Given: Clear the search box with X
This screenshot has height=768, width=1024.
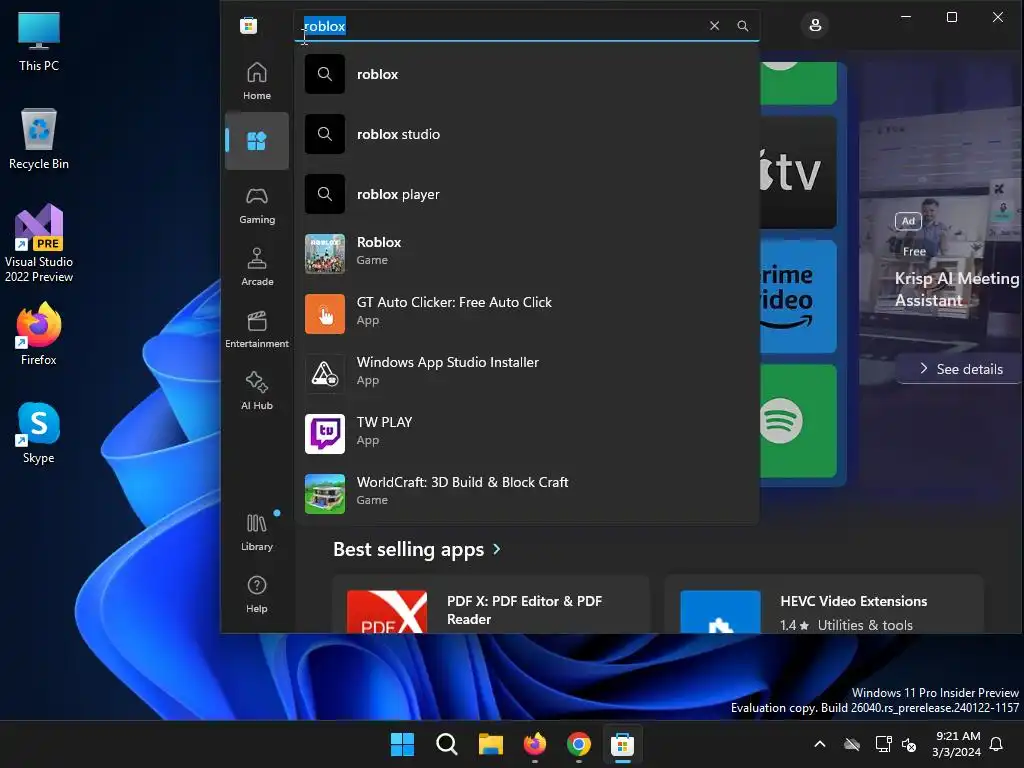Looking at the screenshot, I should 714,25.
